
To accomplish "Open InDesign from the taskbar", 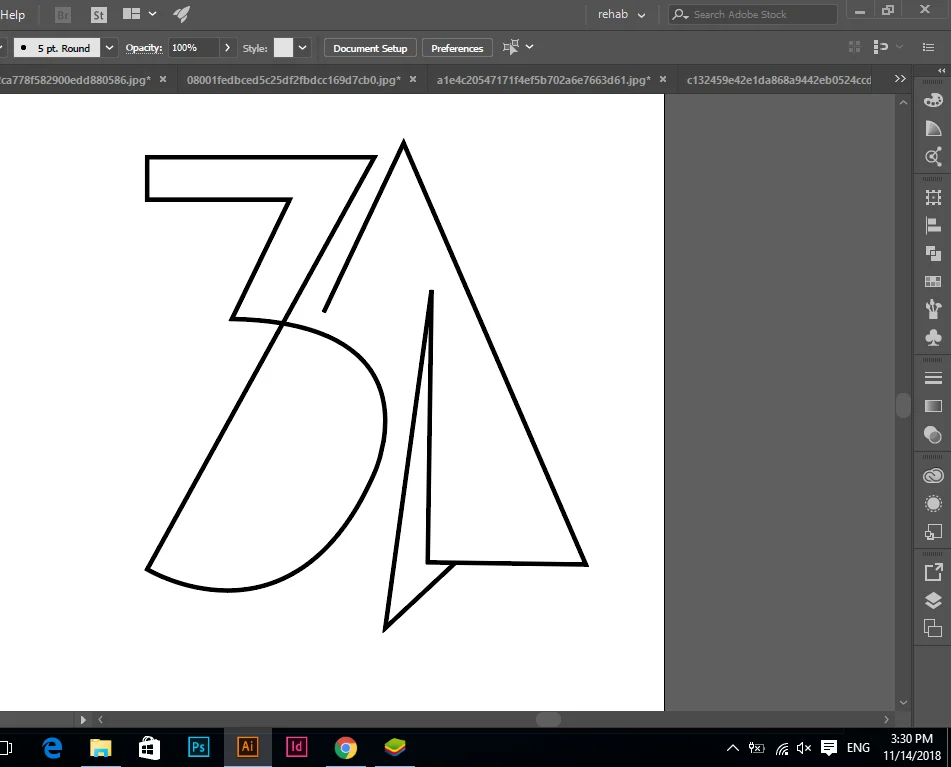I will pyautogui.click(x=297, y=747).
